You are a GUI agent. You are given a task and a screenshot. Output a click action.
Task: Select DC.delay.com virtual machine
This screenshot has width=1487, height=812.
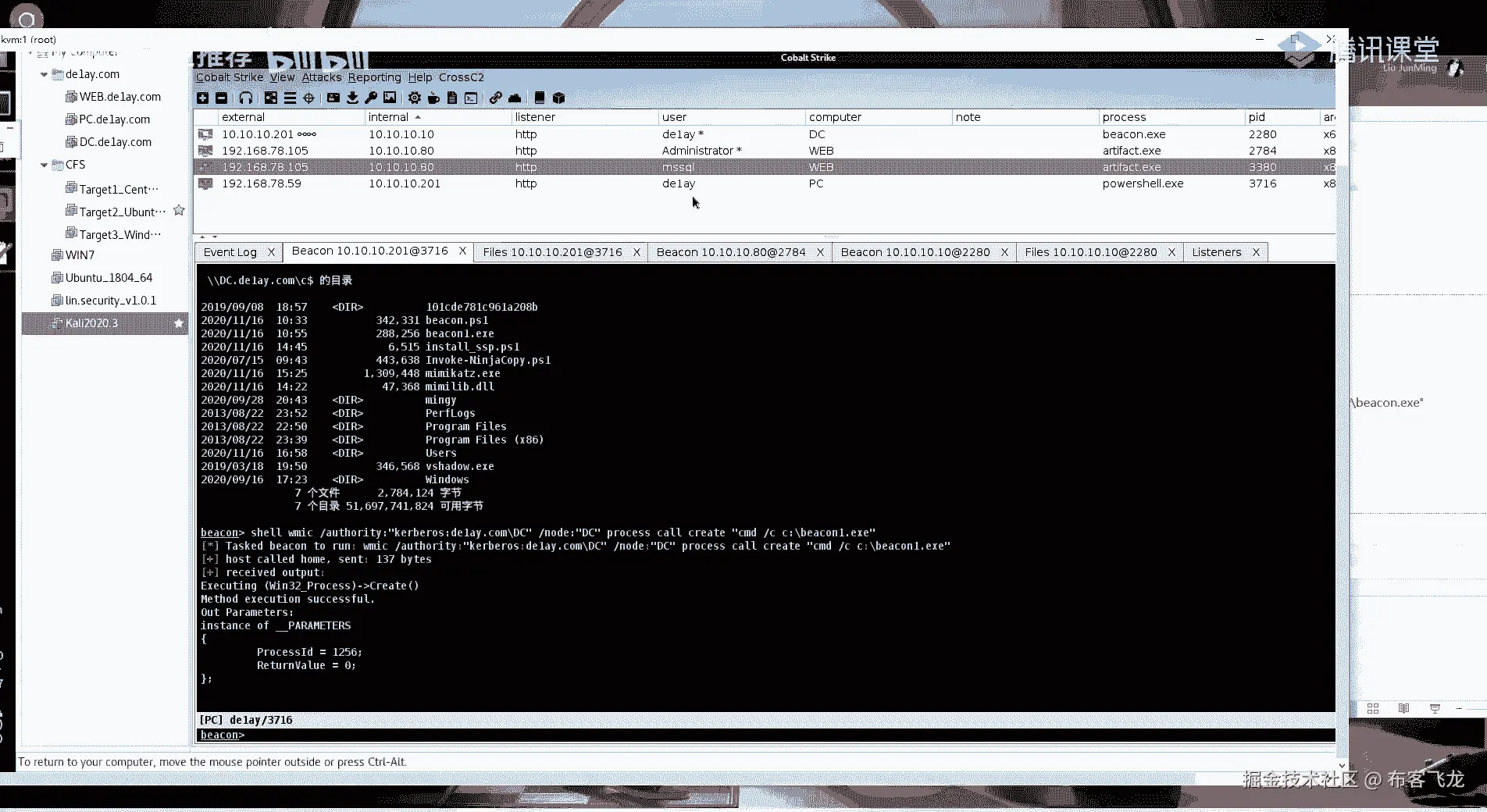click(109, 142)
